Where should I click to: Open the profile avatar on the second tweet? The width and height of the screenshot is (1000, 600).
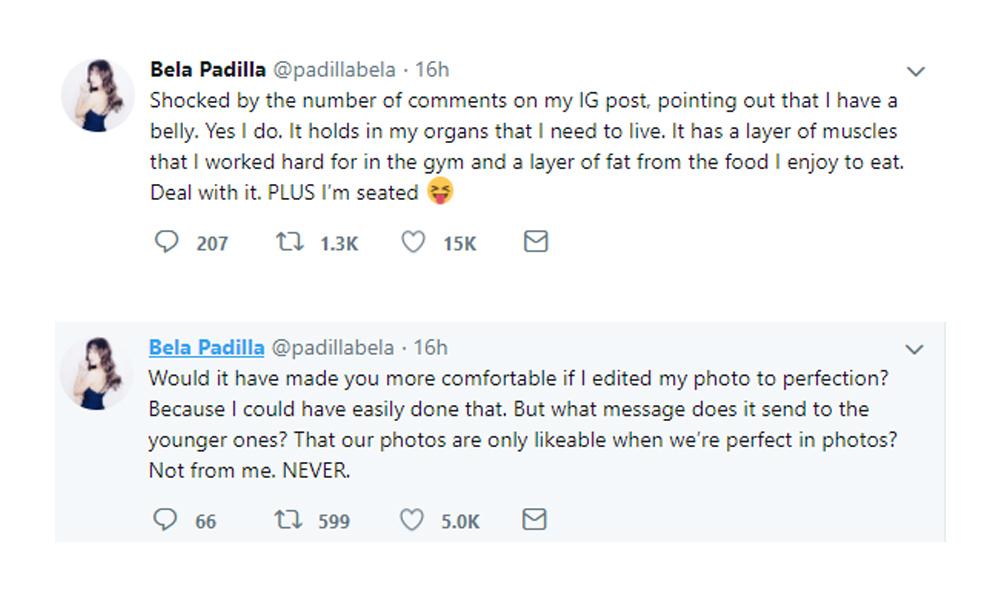point(98,374)
